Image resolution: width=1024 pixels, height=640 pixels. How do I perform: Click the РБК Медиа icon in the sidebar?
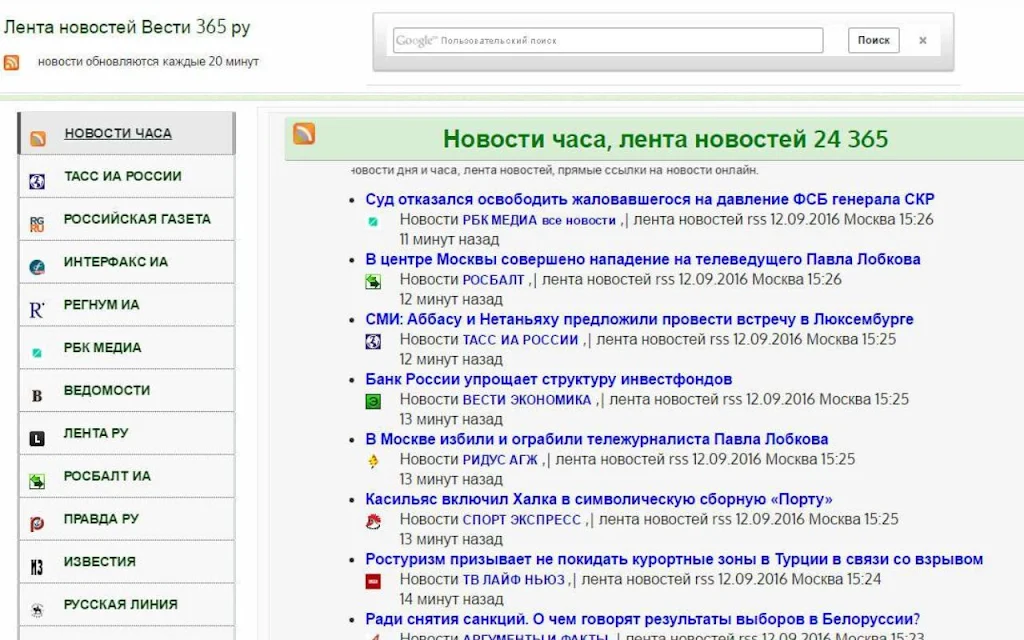(37, 353)
